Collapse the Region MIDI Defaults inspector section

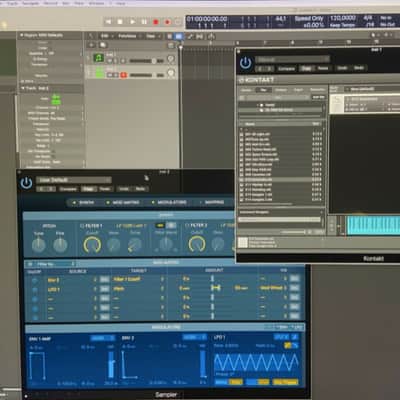22,35
